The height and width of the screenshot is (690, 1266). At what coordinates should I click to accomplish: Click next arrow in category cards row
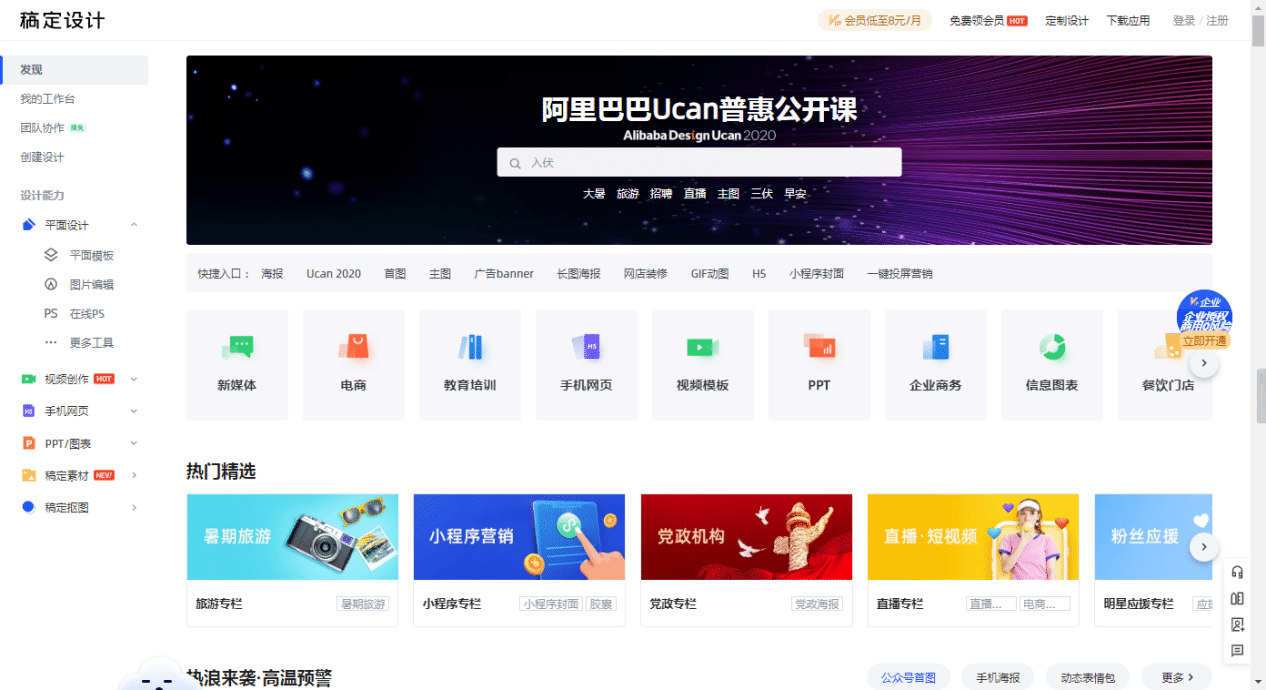[1204, 363]
